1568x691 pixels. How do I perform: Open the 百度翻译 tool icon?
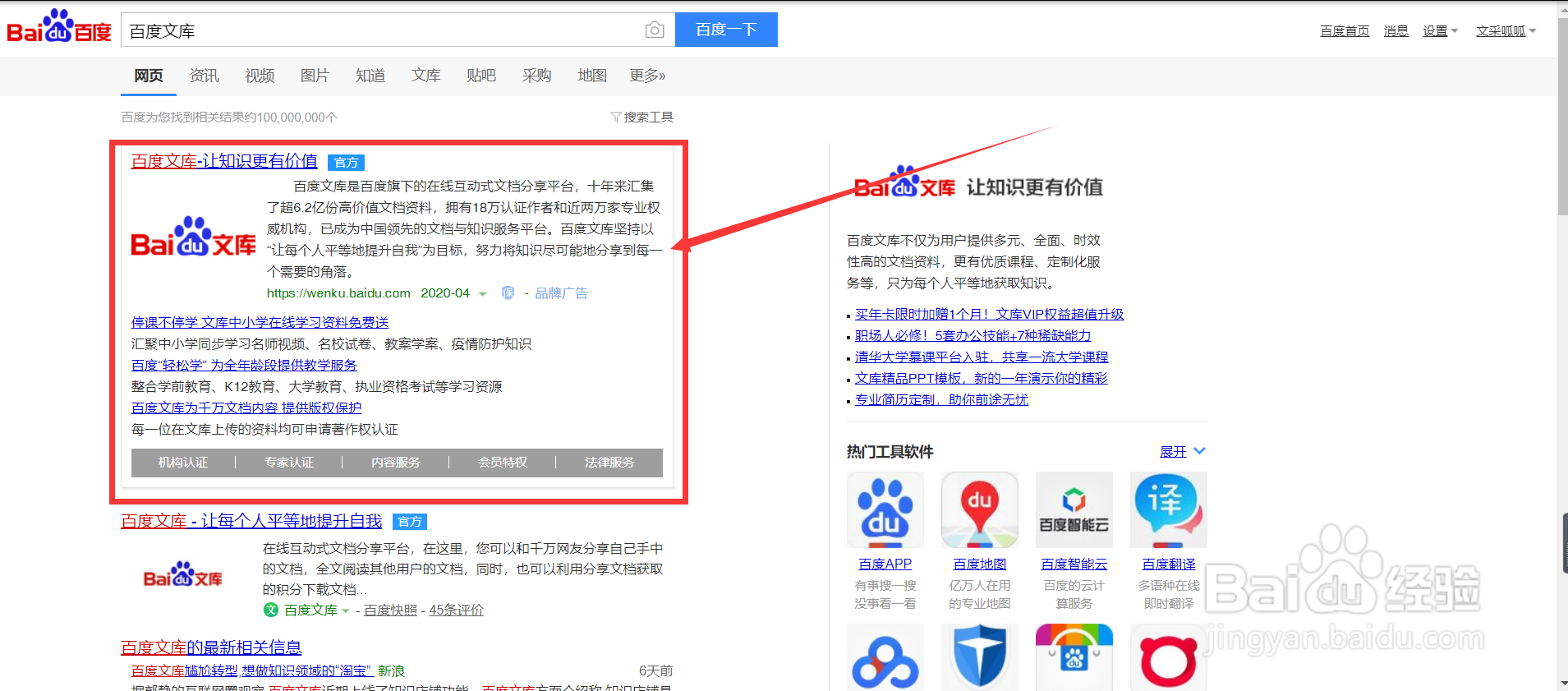(1168, 509)
